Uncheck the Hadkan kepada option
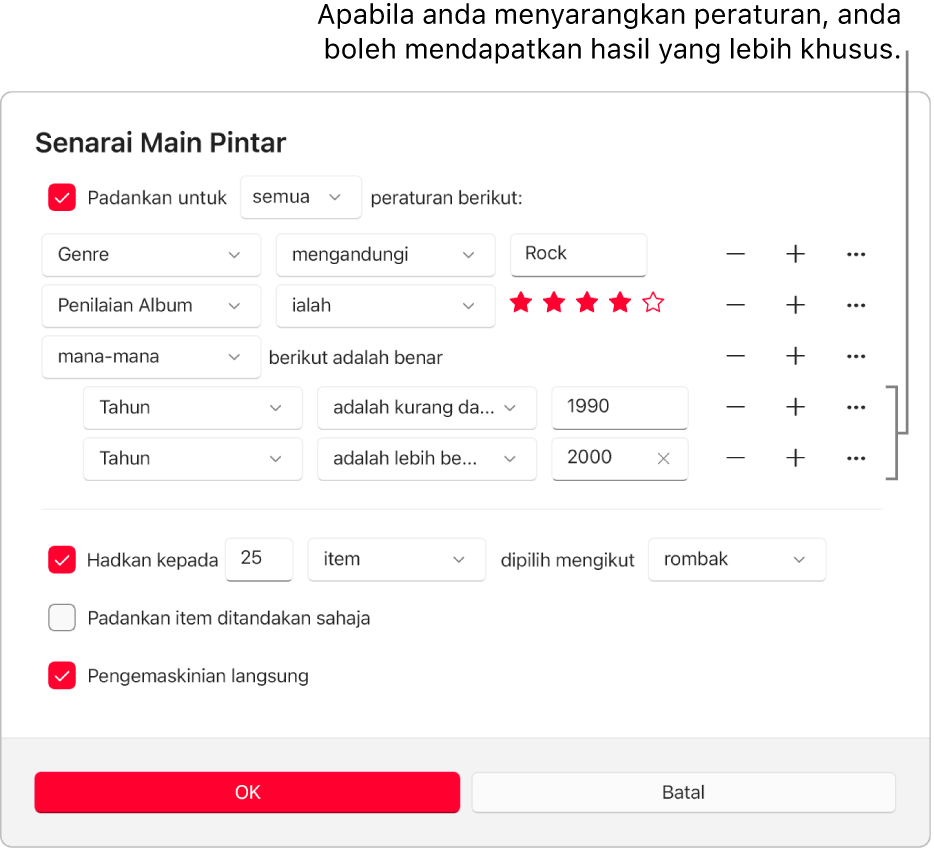 (x=61, y=560)
